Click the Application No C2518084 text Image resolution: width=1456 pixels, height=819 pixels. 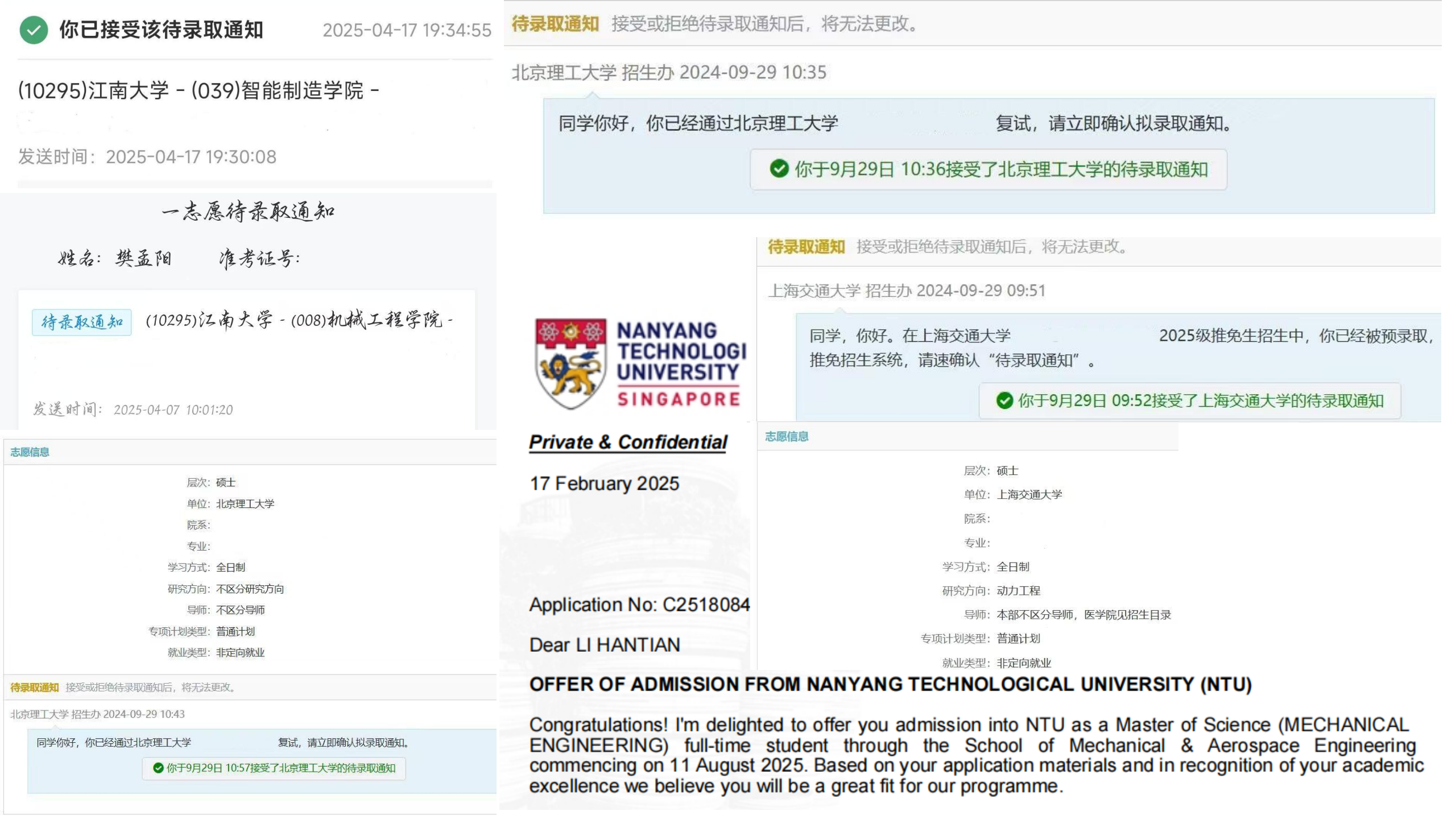639,605
